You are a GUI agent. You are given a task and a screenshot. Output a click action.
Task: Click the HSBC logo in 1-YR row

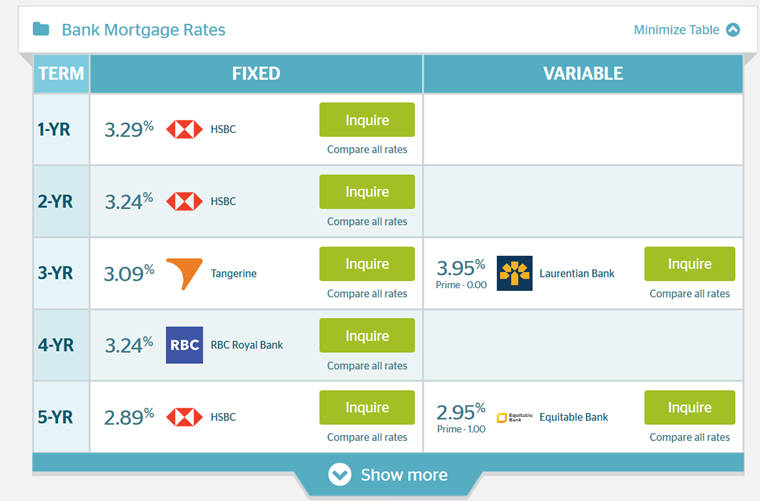[184, 129]
